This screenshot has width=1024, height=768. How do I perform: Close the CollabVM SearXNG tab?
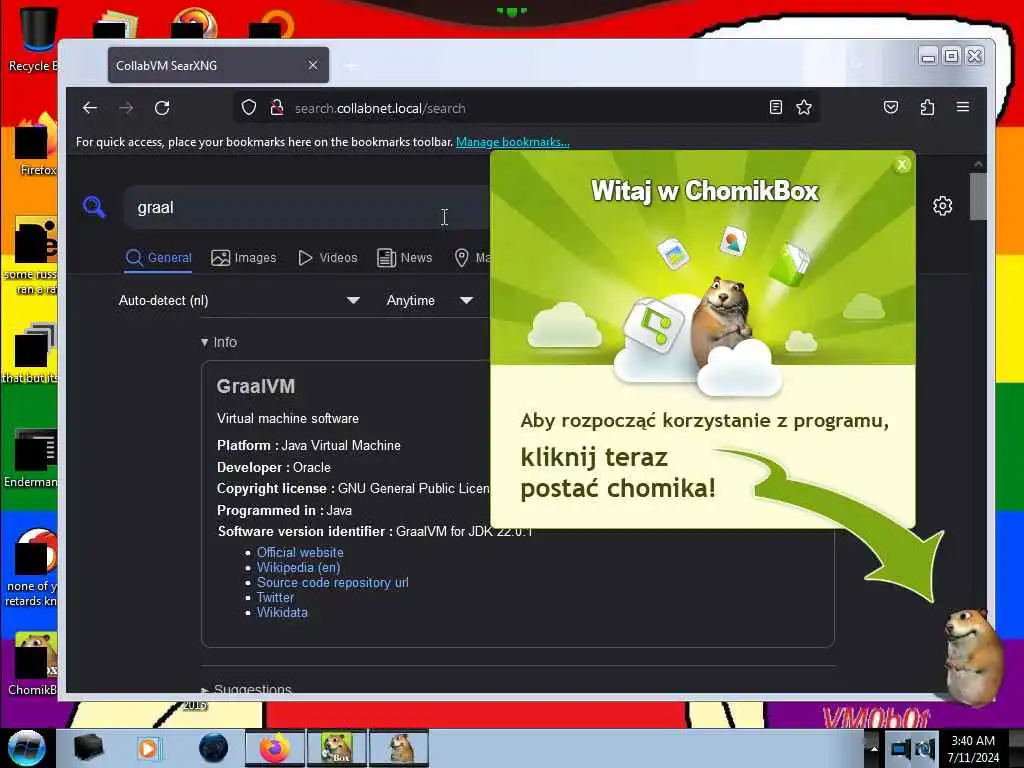(313, 65)
